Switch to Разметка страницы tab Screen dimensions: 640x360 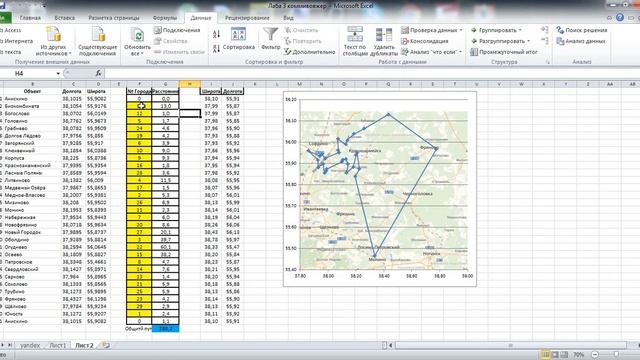[x=114, y=18]
